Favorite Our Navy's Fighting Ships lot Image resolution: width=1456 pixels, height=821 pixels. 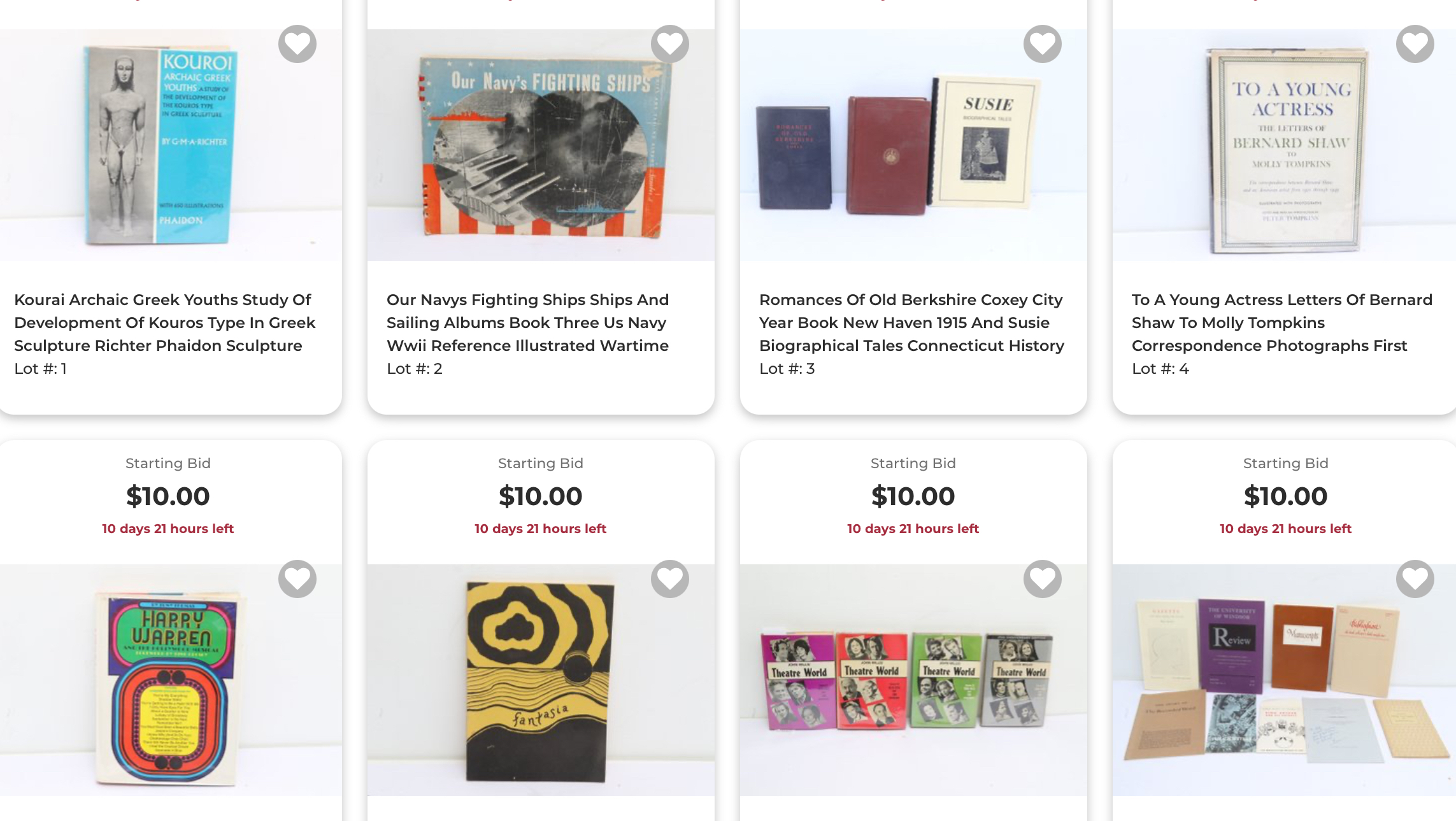point(670,44)
